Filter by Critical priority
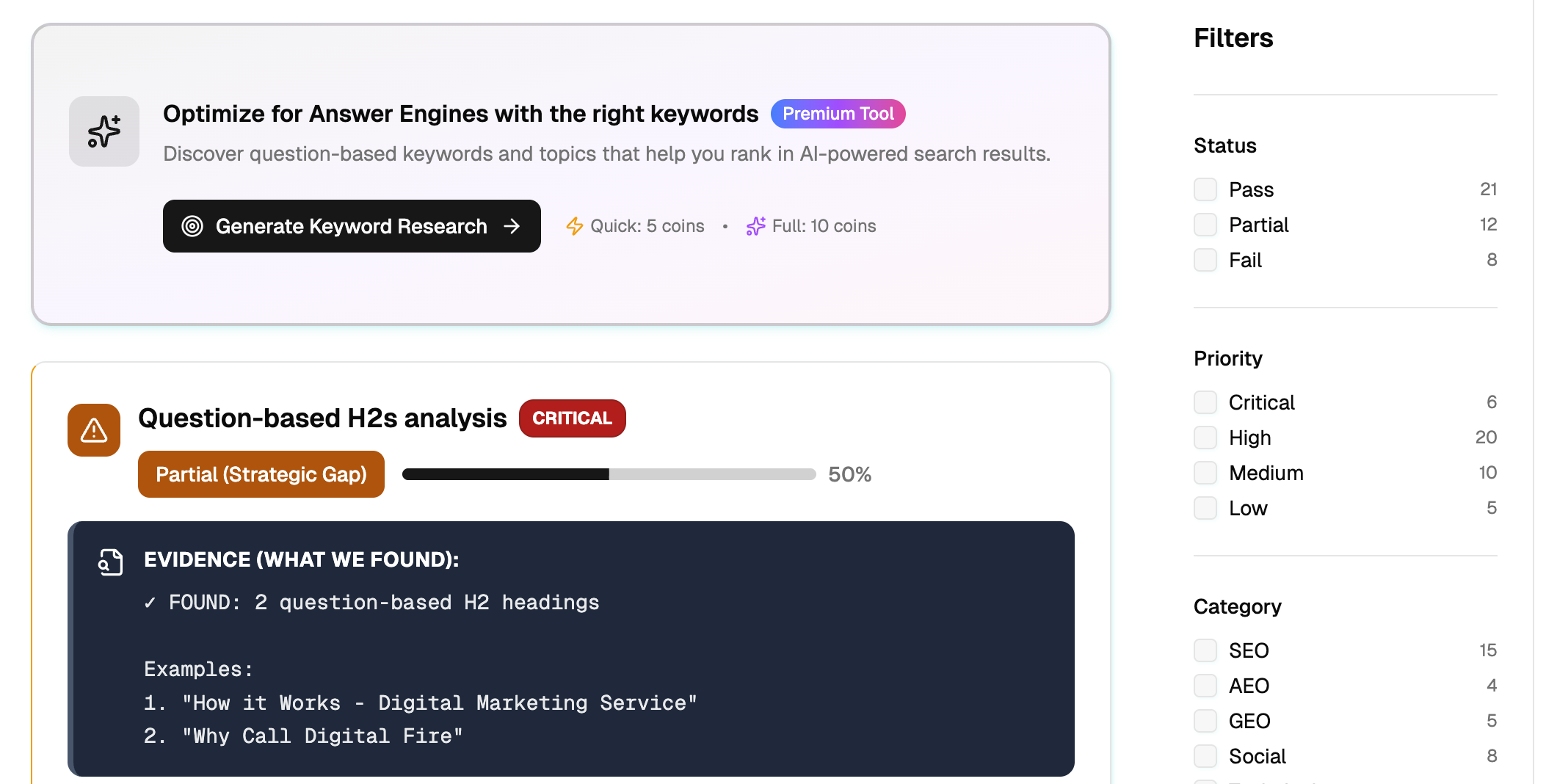 [1205, 402]
